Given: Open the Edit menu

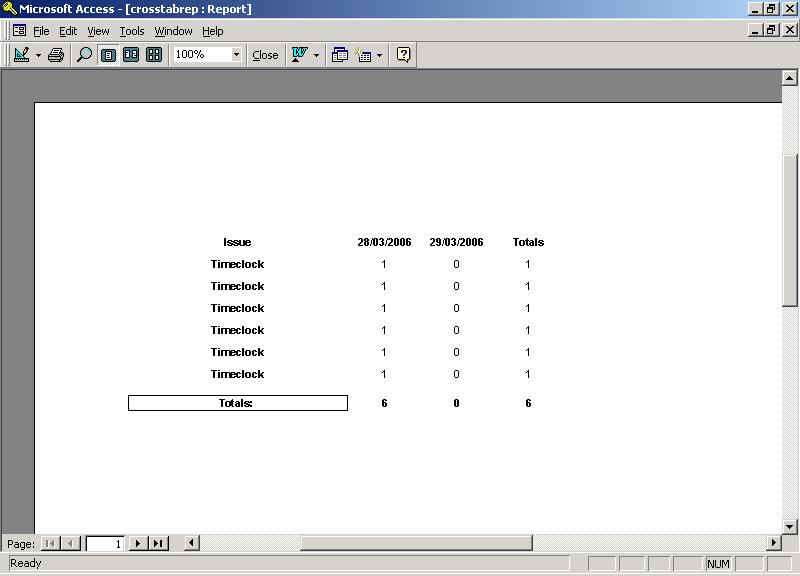Looking at the screenshot, I should [68, 31].
